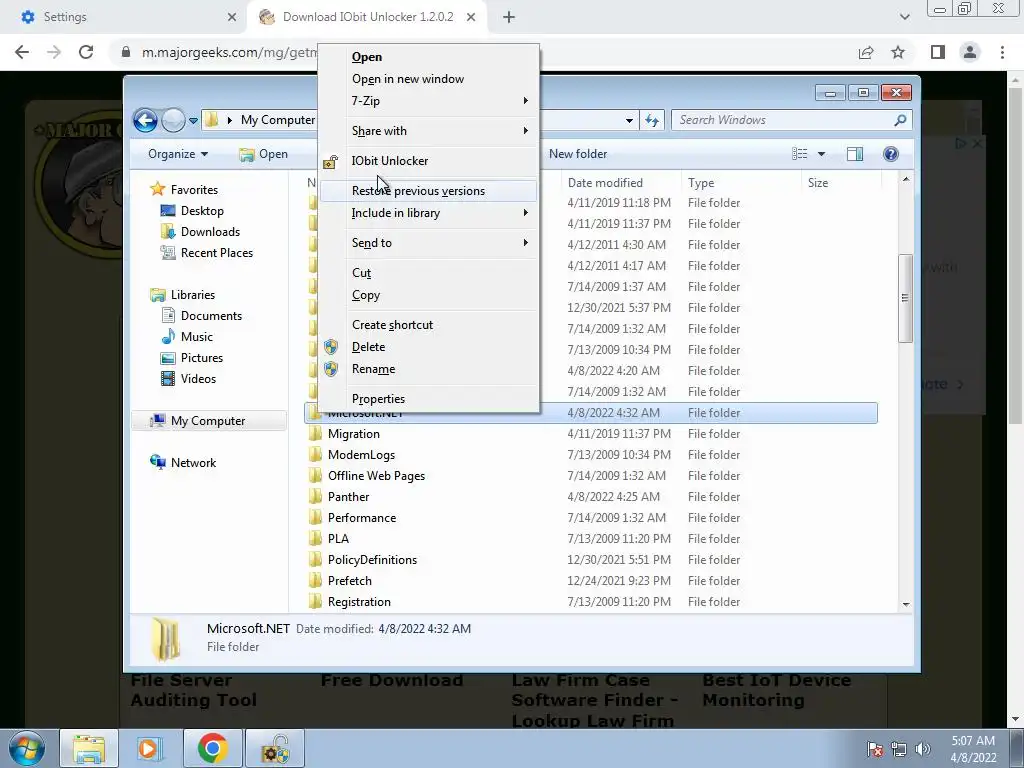Open a new Chrome tab

point(509,17)
